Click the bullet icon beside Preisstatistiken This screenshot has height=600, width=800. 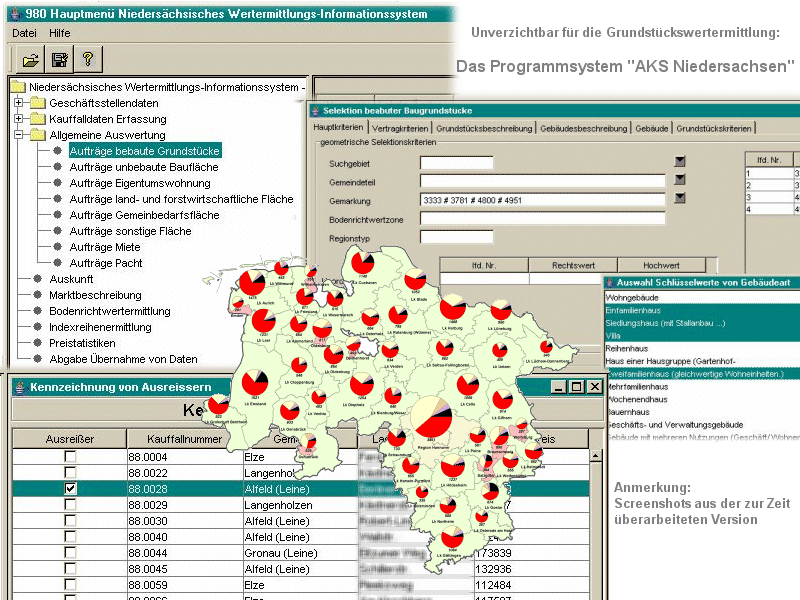pos(38,343)
